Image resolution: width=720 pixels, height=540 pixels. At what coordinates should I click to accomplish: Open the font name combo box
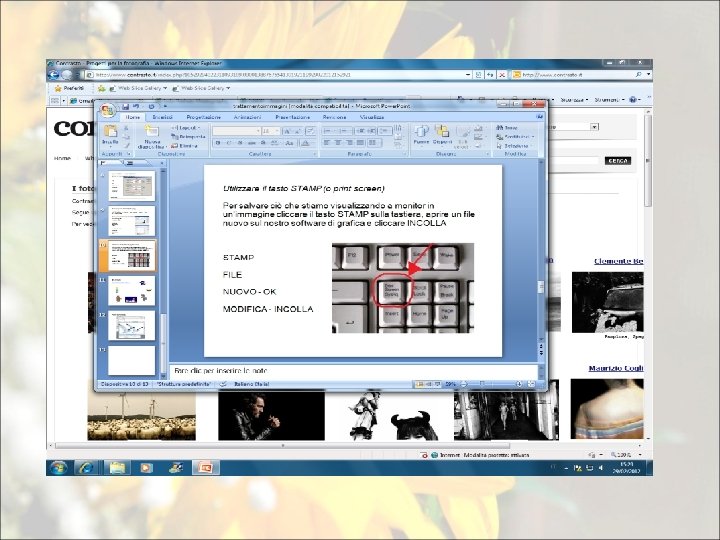coord(236,131)
